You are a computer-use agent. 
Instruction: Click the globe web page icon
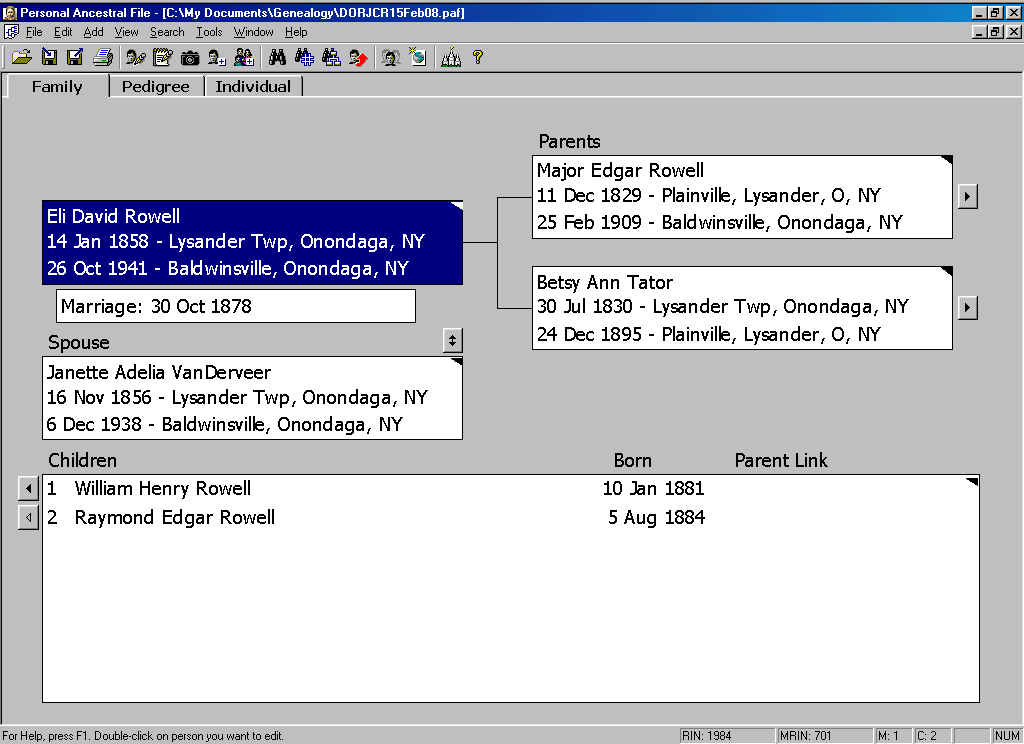[417, 57]
